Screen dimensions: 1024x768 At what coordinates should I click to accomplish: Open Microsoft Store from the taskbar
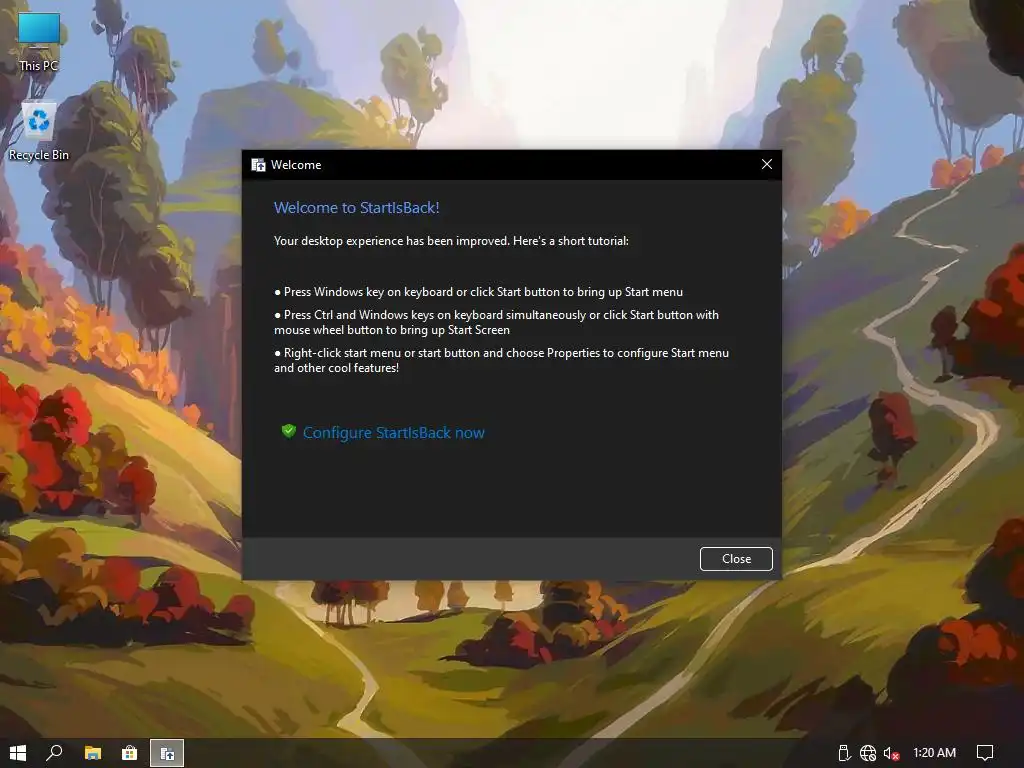pyautogui.click(x=130, y=753)
